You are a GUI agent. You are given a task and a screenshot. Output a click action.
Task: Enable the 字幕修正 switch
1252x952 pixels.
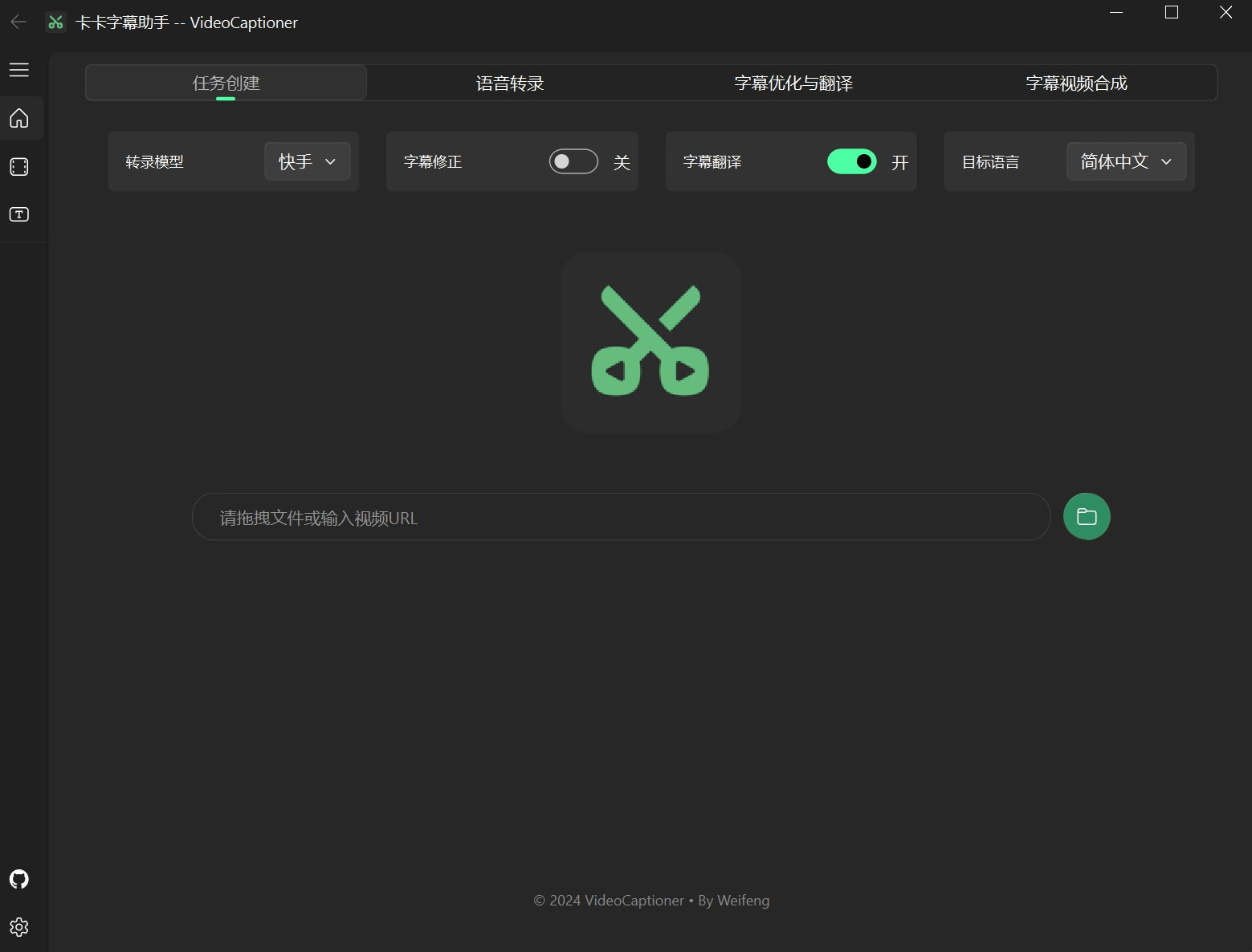573,161
